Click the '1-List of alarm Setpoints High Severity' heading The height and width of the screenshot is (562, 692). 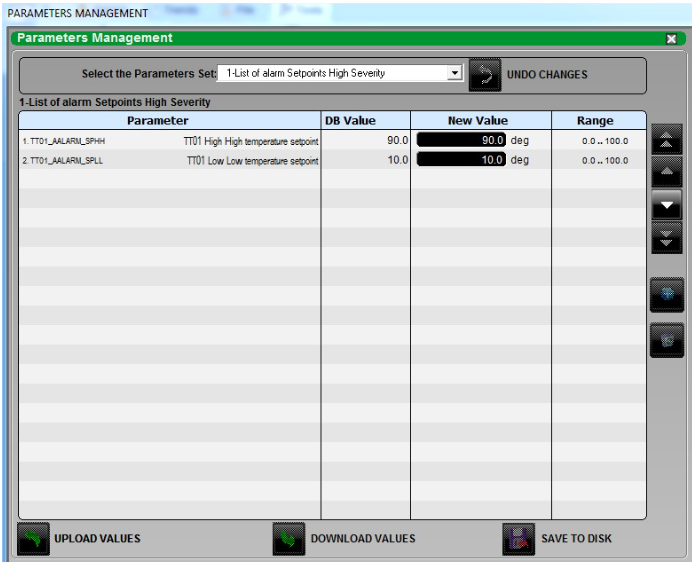tap(115, 102)
